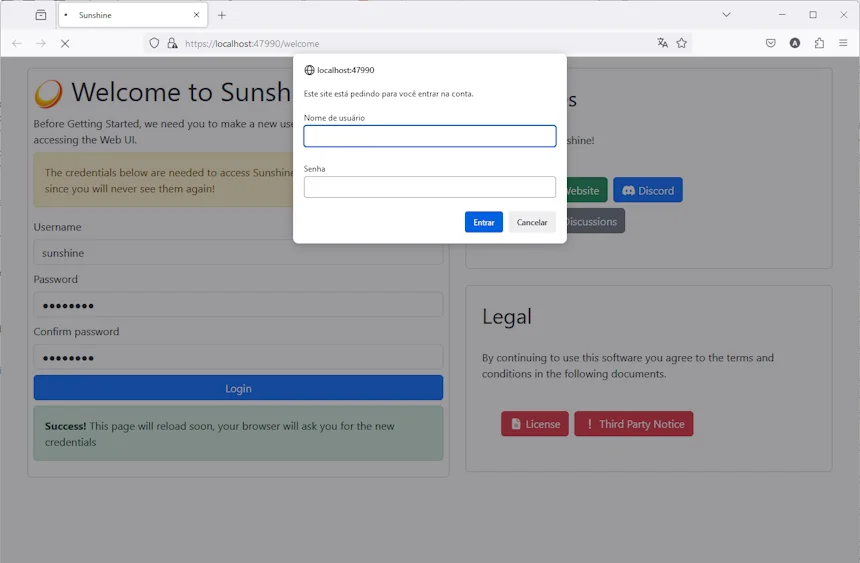
Task: Click the translate page icon
Action: click(x=662, y=43)
